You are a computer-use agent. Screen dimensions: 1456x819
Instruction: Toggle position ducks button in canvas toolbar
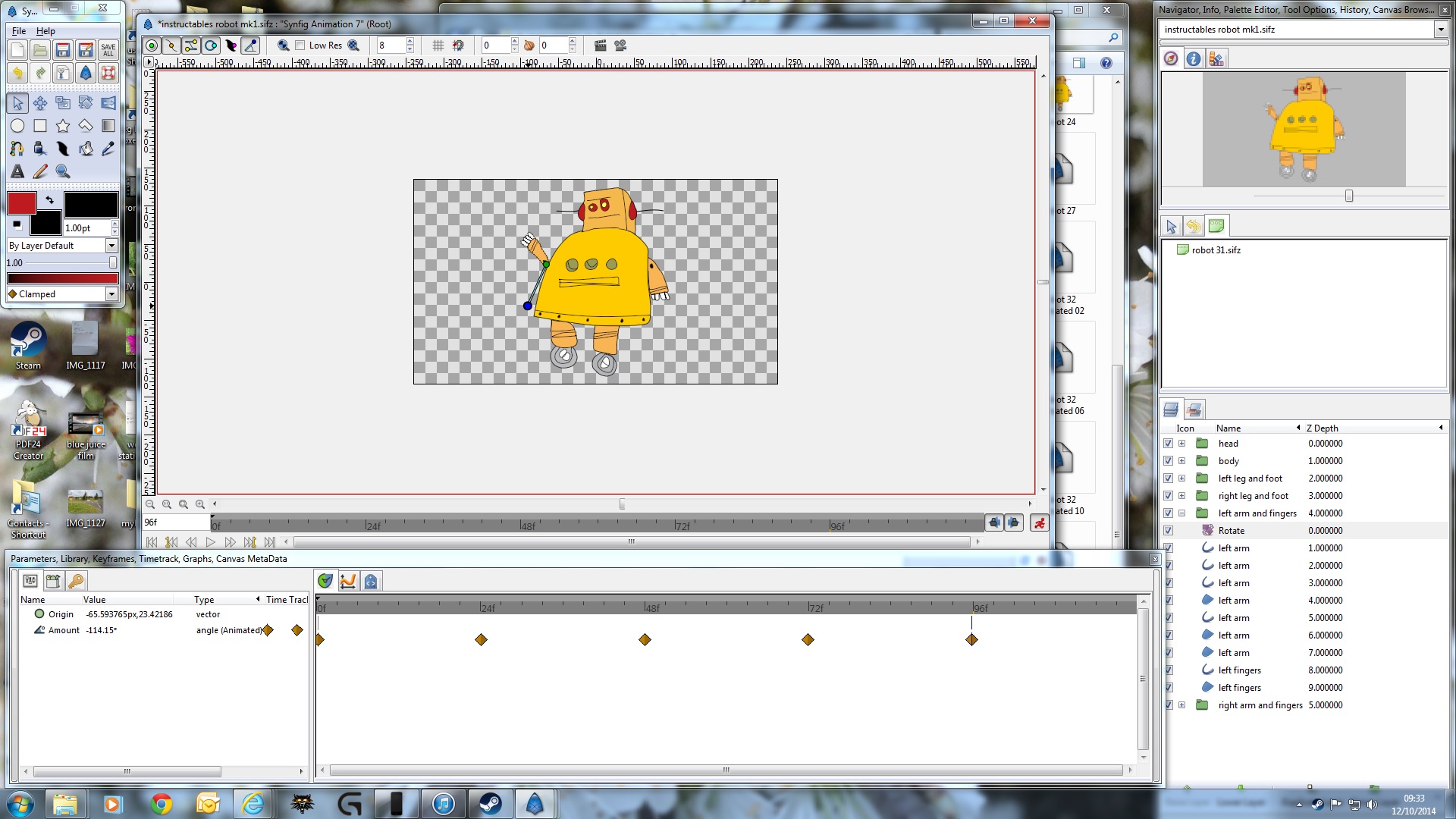point(152,45)
